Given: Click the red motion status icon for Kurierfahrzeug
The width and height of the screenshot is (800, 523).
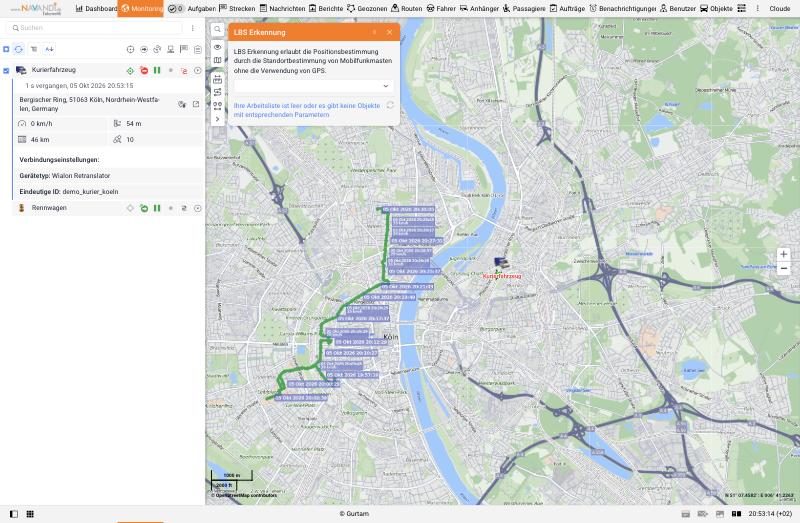Looking at the screenshot, I should pyautogui.click(x=144, y=70).
